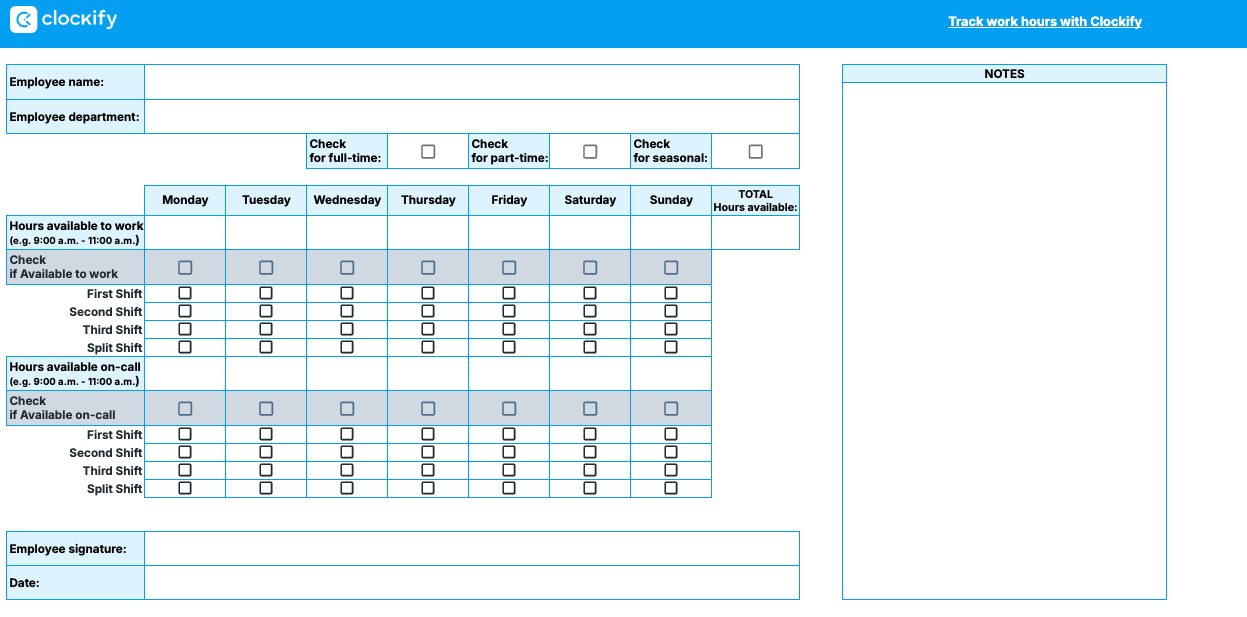Tick the part-time employment checkbox
Viewport: 1247px width, 617px height.
point(590,152)
